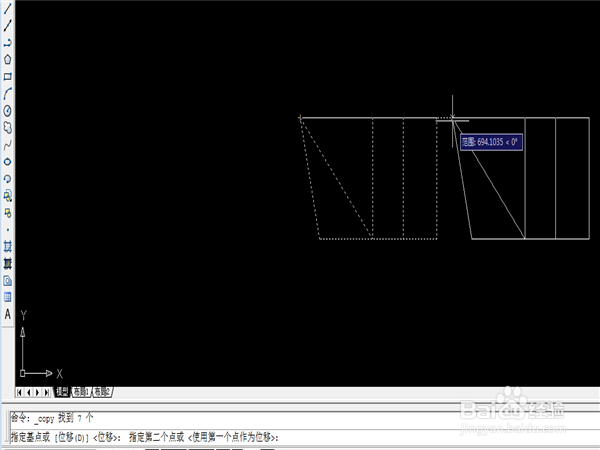Switch to the 布局2 layout tab
The image size is (600, 450).
(x=102, y=392)
